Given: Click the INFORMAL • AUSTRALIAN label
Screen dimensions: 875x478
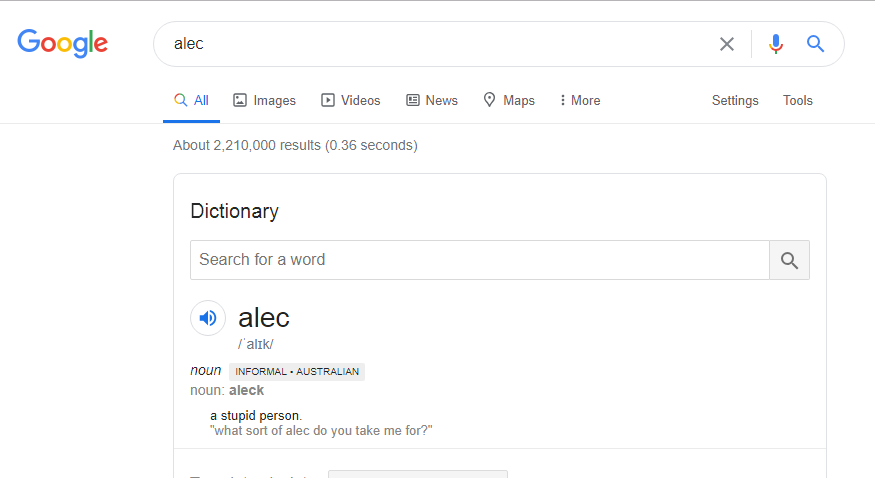Looking at the screenshot, I should pyautogui.click(x=297, y=371).
